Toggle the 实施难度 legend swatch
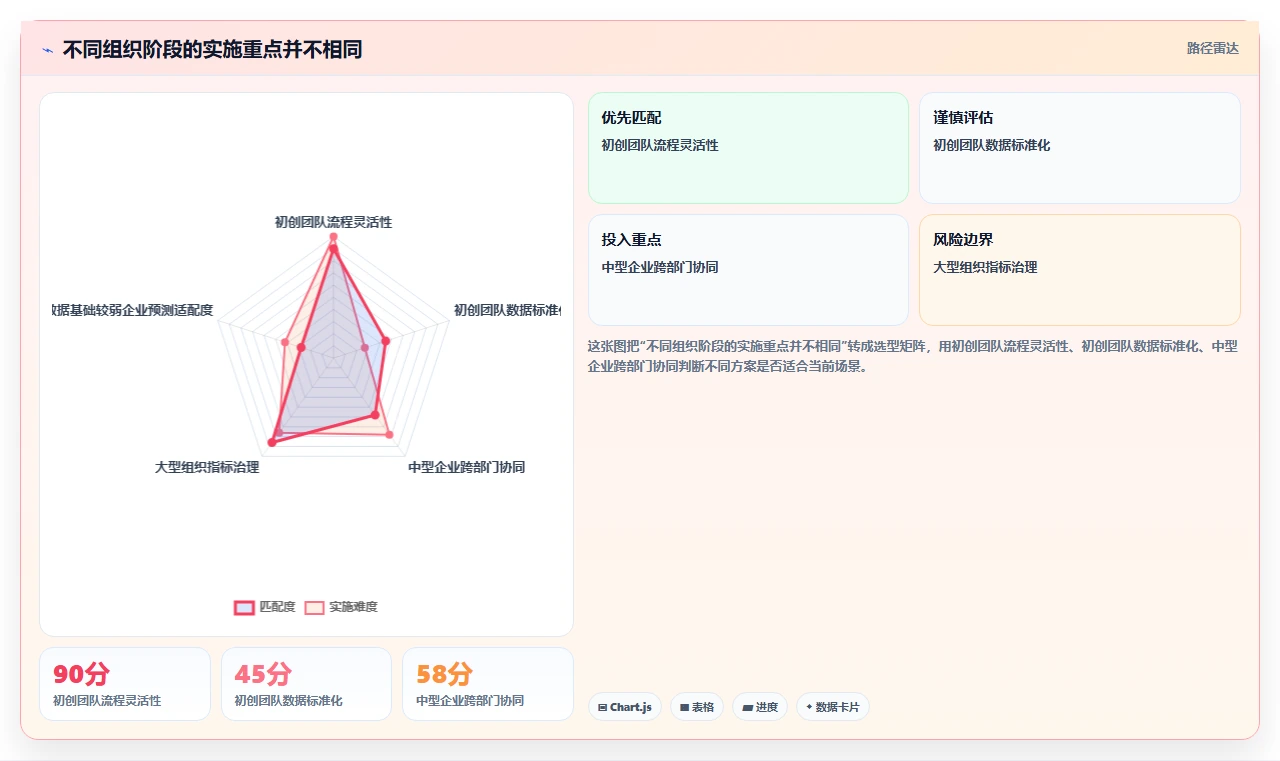Viewport: 1280px width, 761px height. tap(314, 607)
